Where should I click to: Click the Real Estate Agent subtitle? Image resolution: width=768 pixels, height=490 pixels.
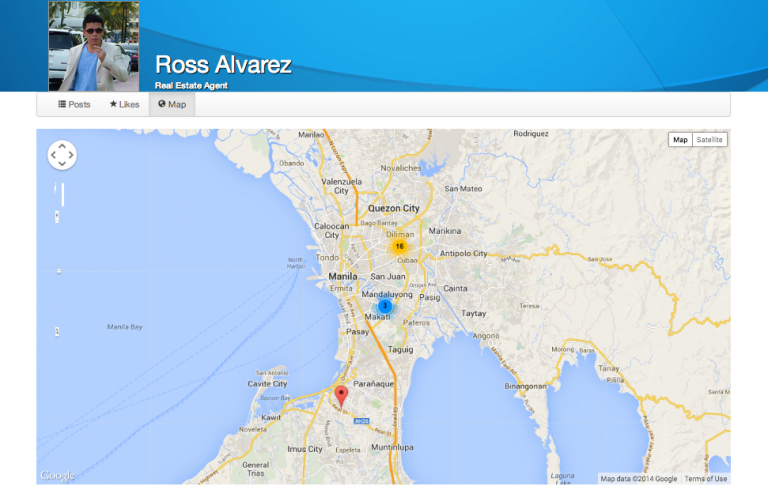tap(192, 85)
